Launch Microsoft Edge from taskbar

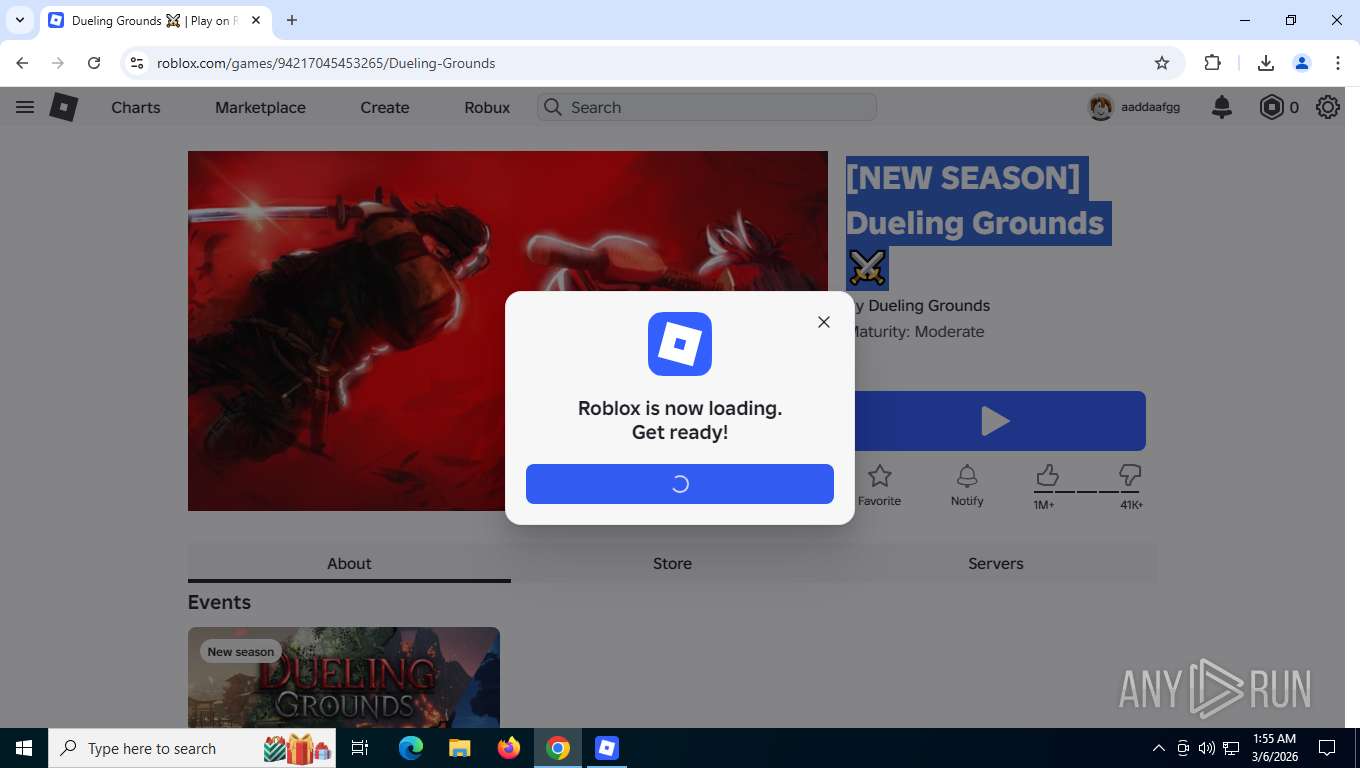tap(410, 748)
